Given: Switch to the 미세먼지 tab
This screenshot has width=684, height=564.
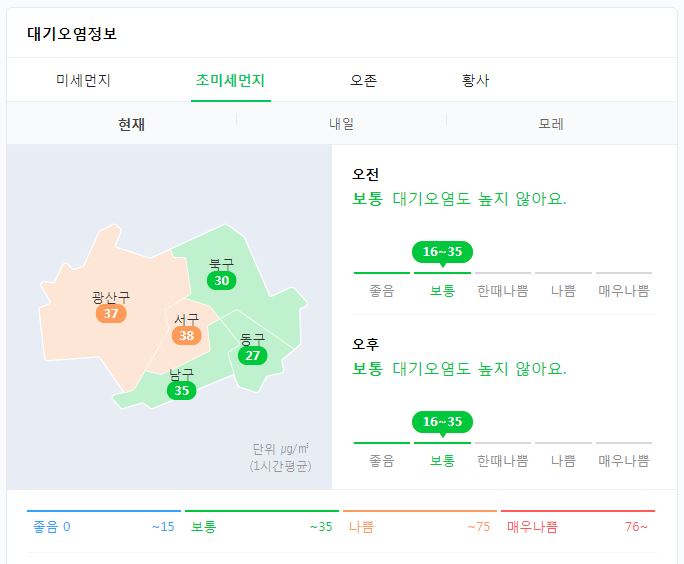Looking at the screenshot, I should pos(83,80).
